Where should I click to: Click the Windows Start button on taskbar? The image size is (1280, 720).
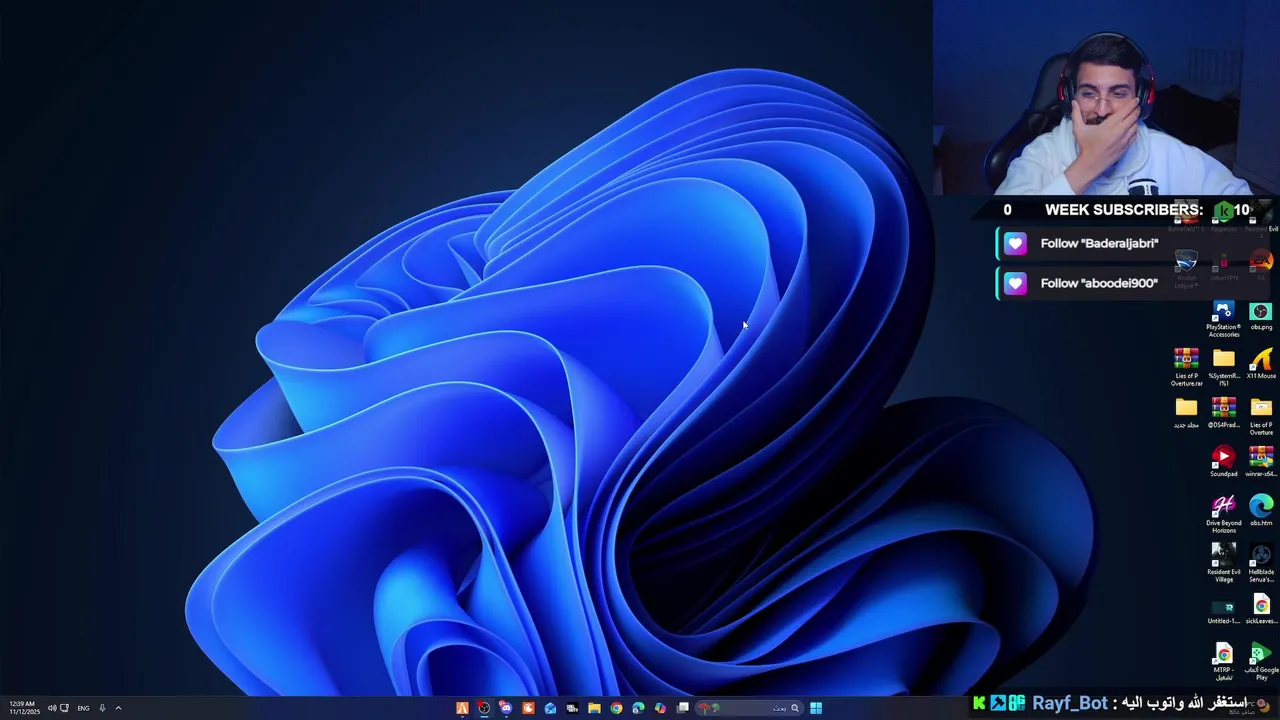click(x=816, y=708)
